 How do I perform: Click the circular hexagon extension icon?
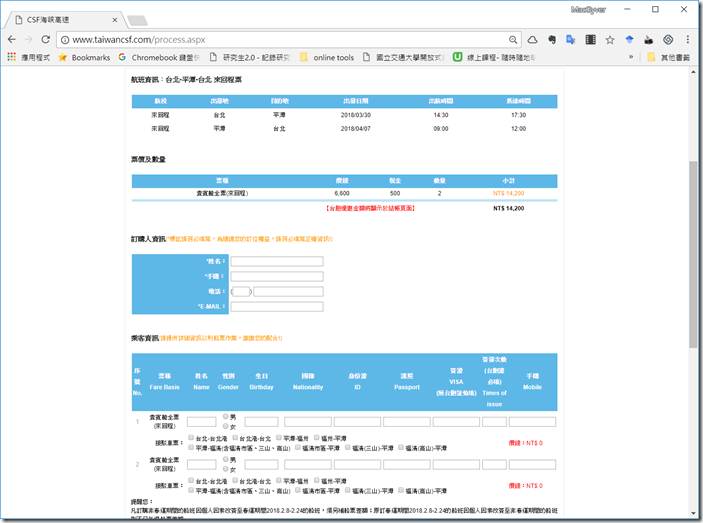pos(668,40)
